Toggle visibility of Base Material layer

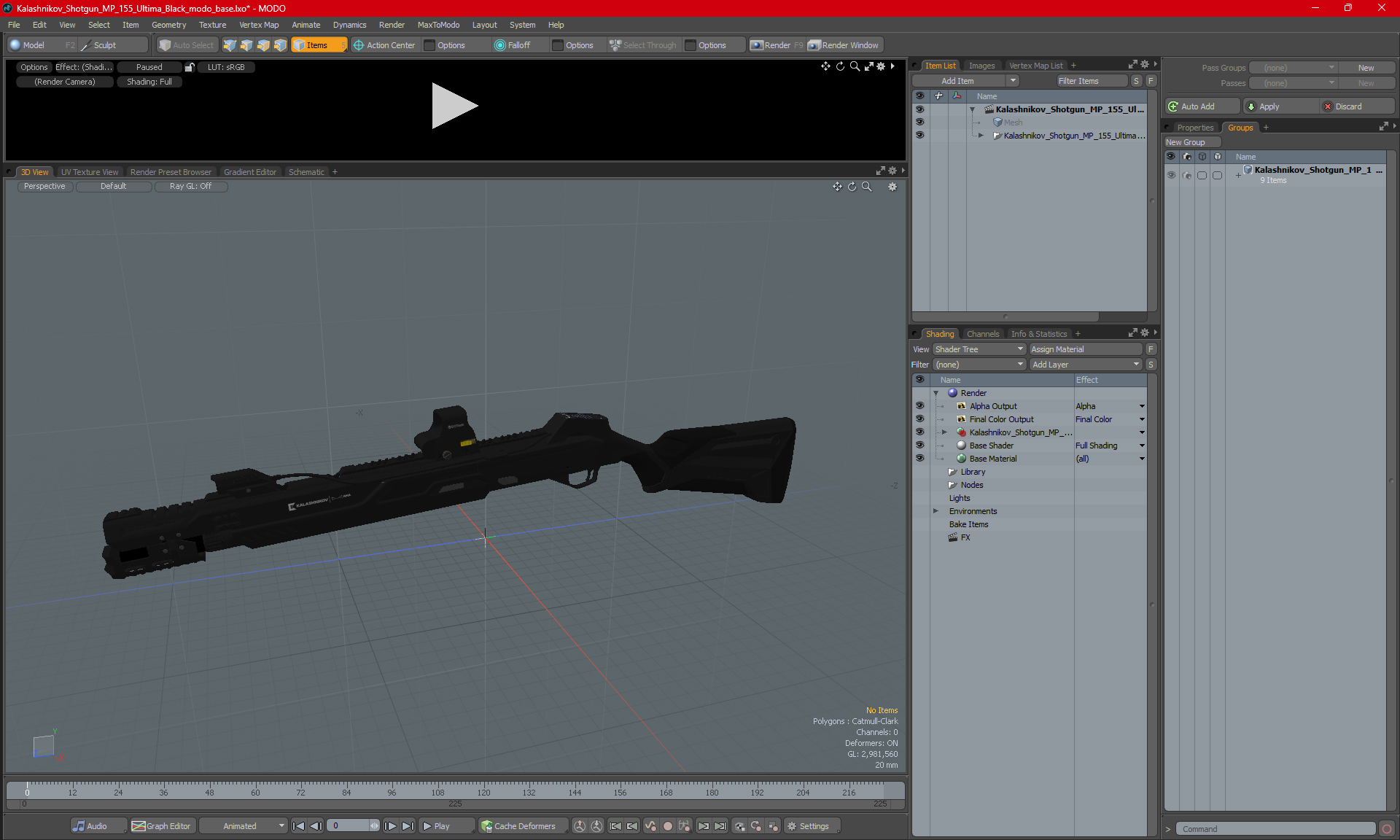coord(919,459)
